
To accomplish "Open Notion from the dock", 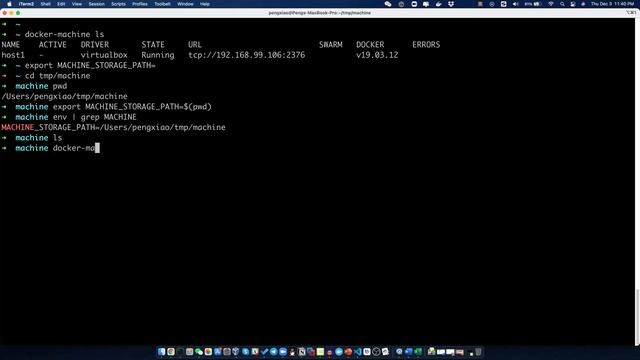I will (301, 351).
